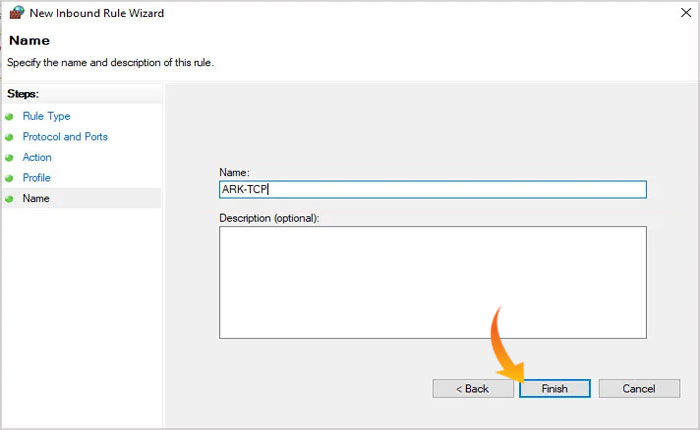Screen dimensions: 700x430
Task: Click Finish to create the rule
Action: point(554,388)
